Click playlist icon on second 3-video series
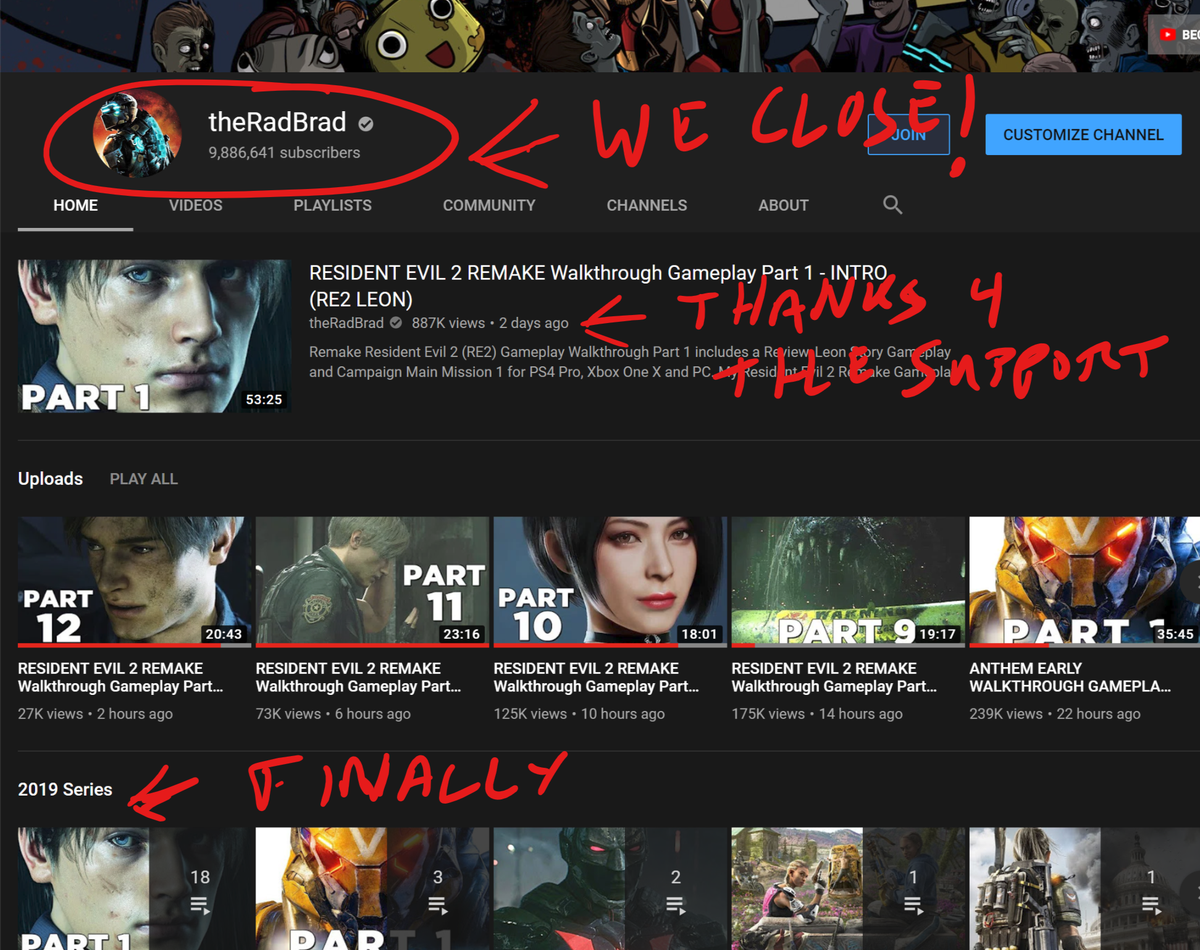1200x950 pixels. [x=438, y=905]
